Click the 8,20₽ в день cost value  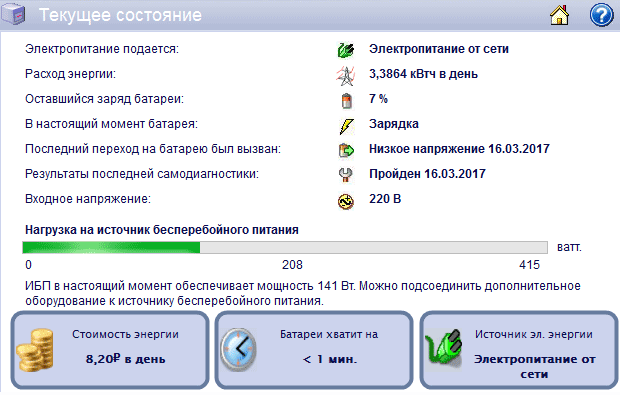pos(125,359)
